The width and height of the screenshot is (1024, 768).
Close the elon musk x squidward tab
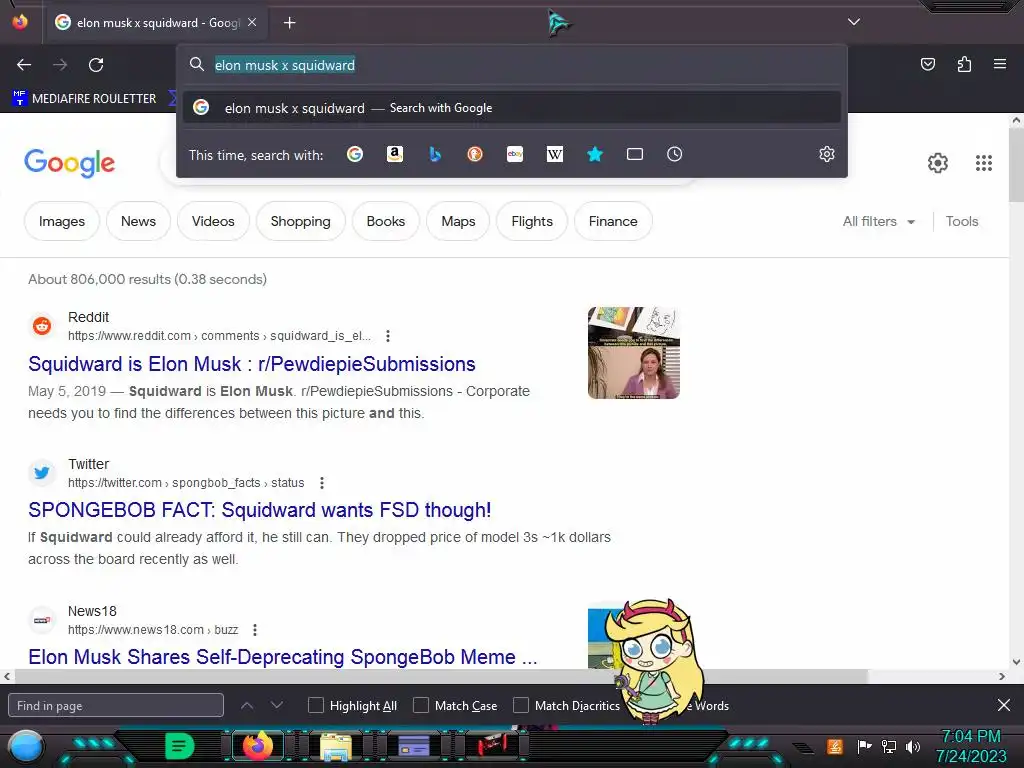coord(252,22)
